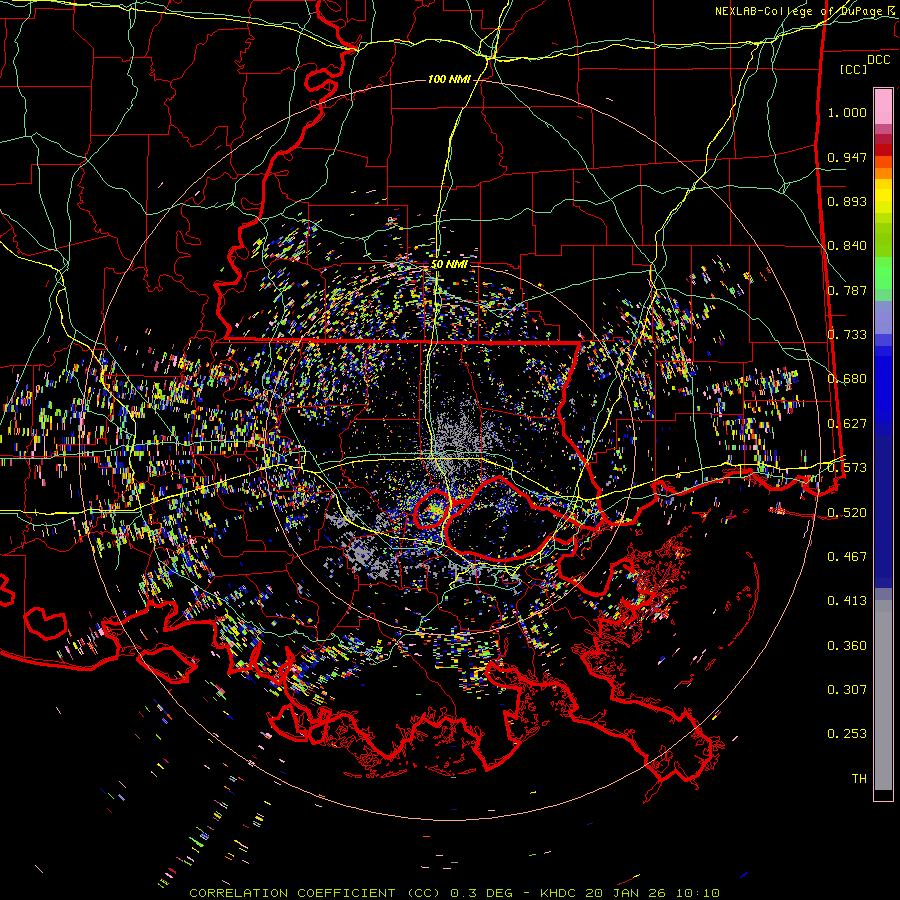Click the 0.413 scale label

pos(847,601)
